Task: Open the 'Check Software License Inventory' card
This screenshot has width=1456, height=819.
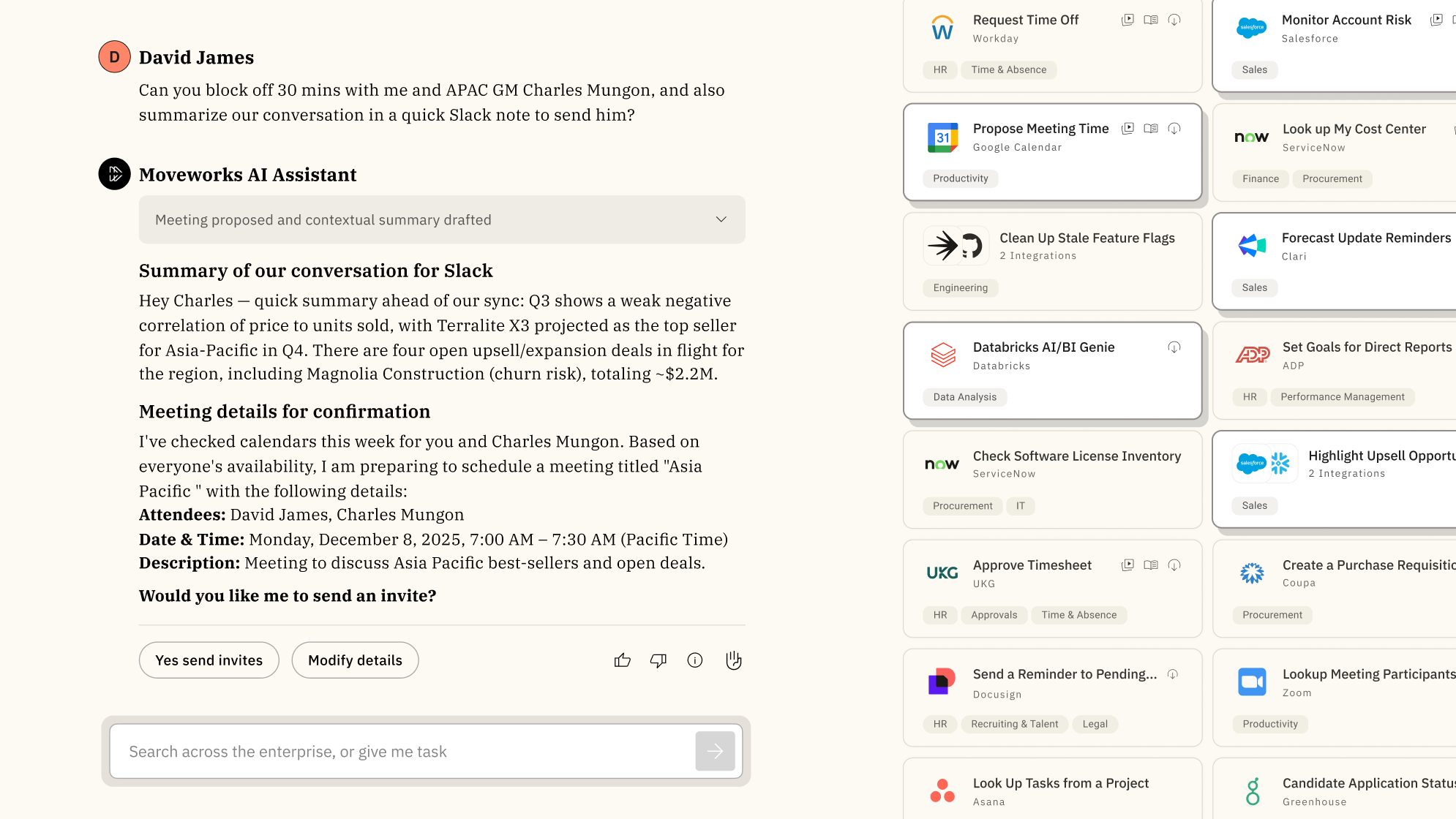Action: click(x=1076, y=456)
